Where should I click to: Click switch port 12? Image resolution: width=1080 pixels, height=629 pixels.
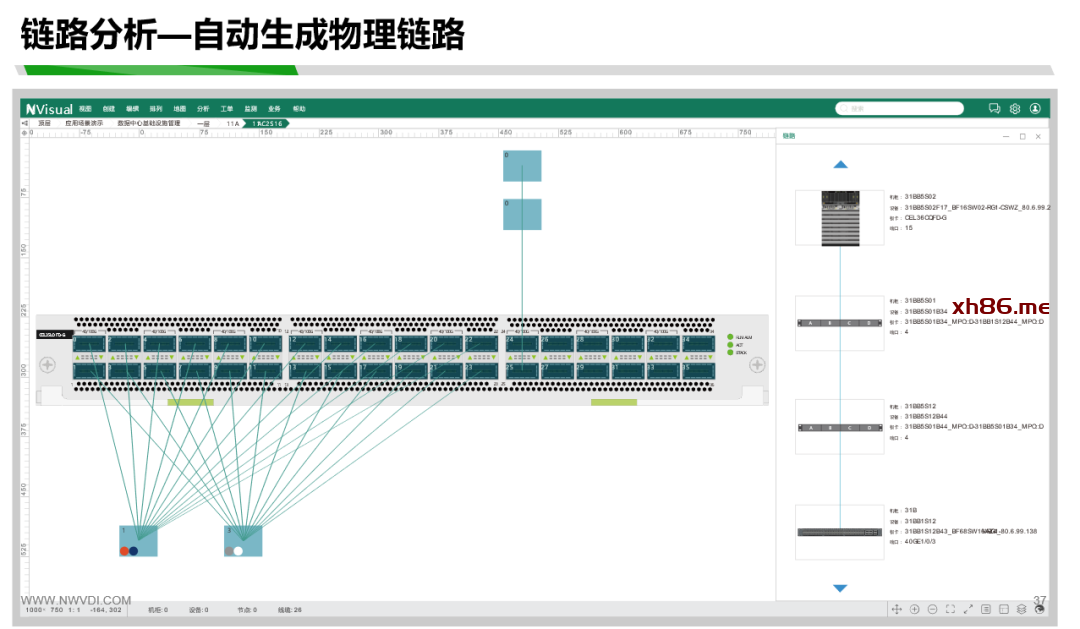tap(305, 343)
